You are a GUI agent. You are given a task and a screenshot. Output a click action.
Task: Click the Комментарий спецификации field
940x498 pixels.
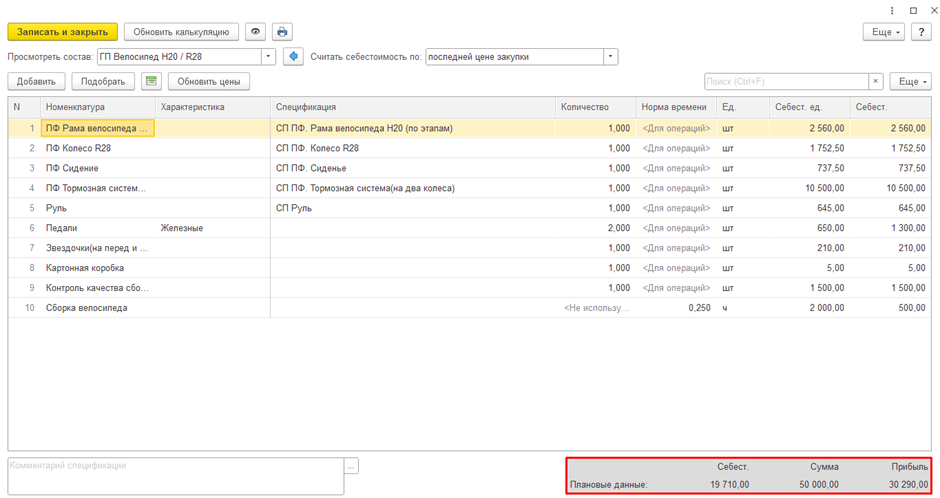click(x=176, y=476)
